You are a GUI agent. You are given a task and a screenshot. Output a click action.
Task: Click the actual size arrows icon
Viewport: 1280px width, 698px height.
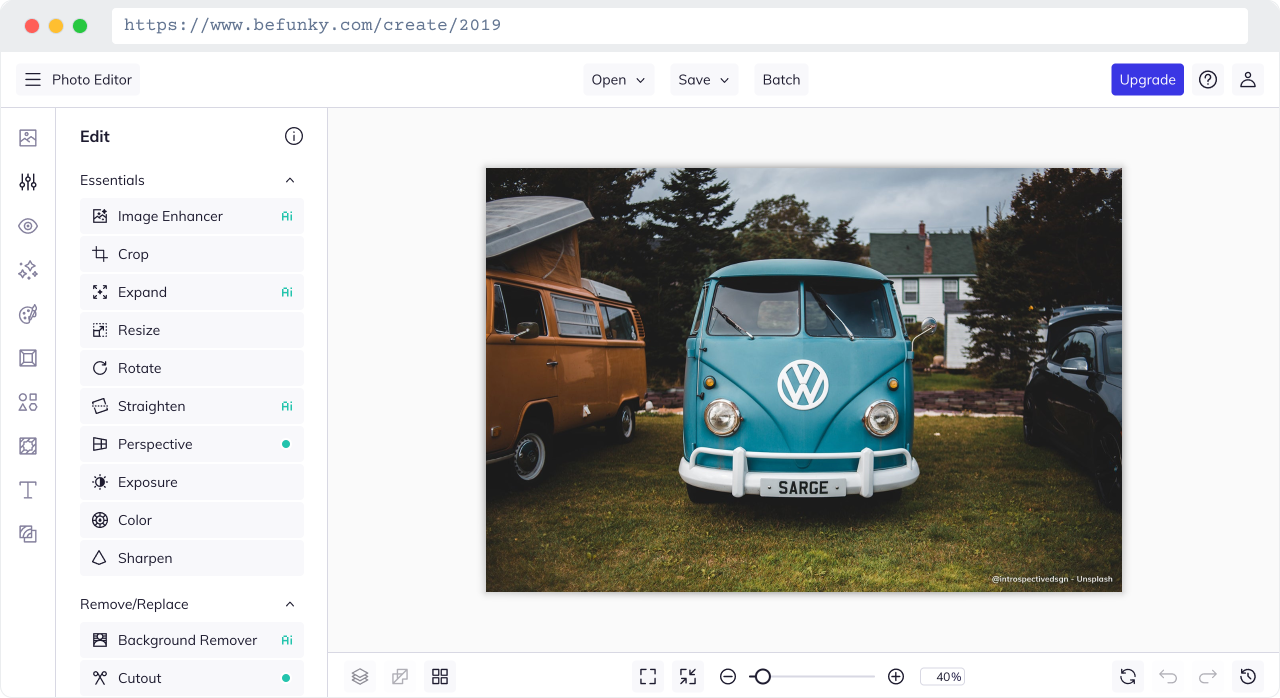688,677
